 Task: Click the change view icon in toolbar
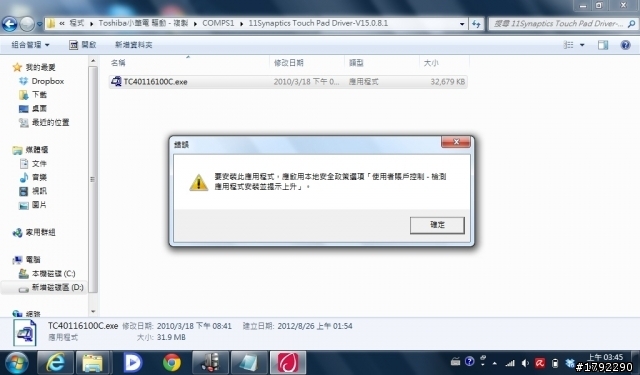(568, 45)
